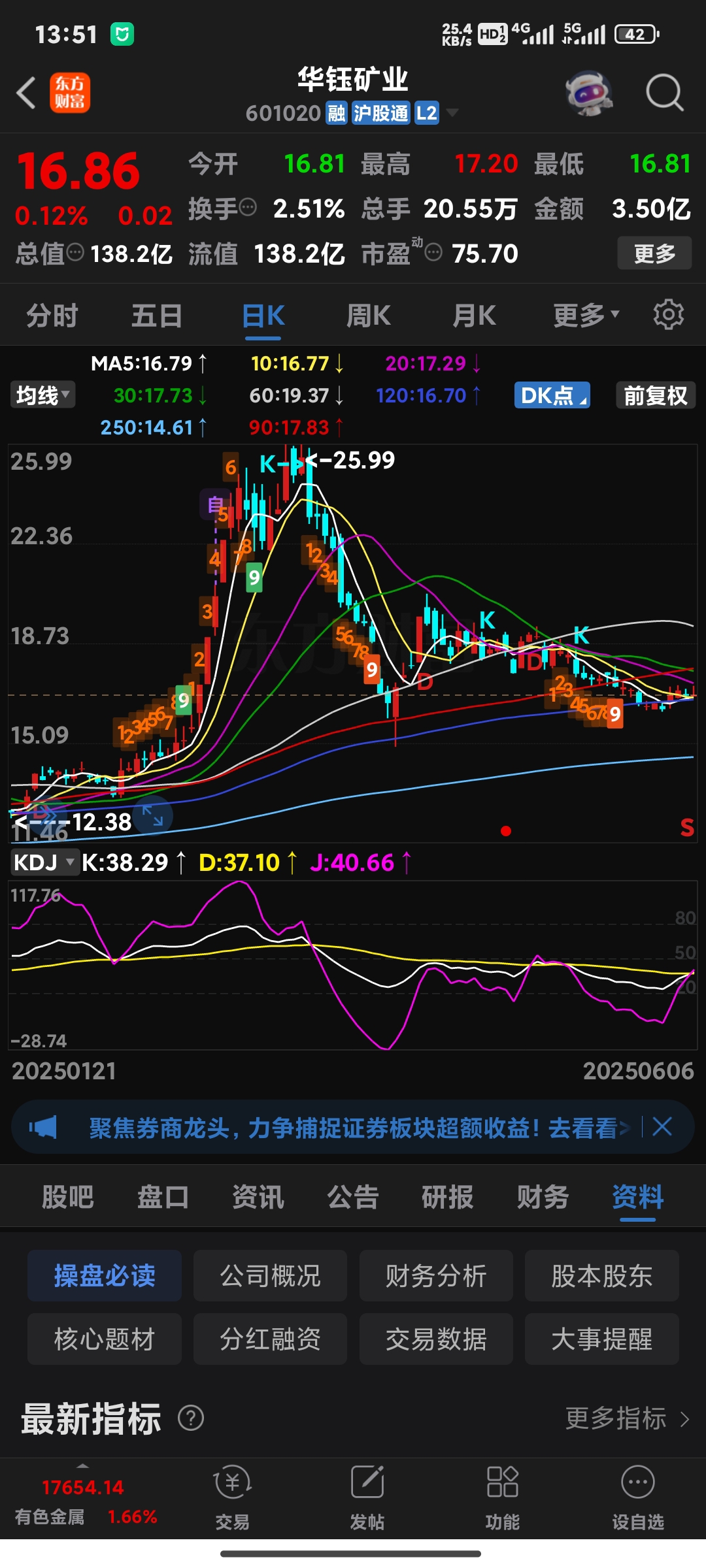Image resolution: width=706 pixels, height=1568 pixels.
Task: Switch to 月K chart tab
Action: [x=475, y=315]
